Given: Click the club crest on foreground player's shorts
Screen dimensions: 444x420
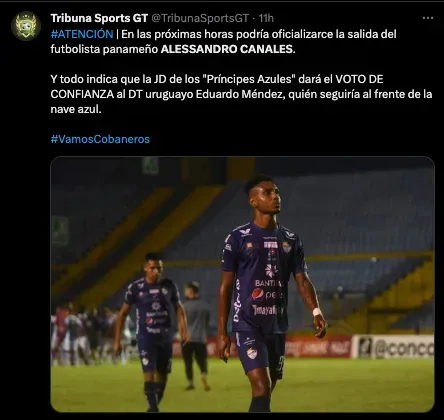Looking at the screenshot, I should (252, 353).
